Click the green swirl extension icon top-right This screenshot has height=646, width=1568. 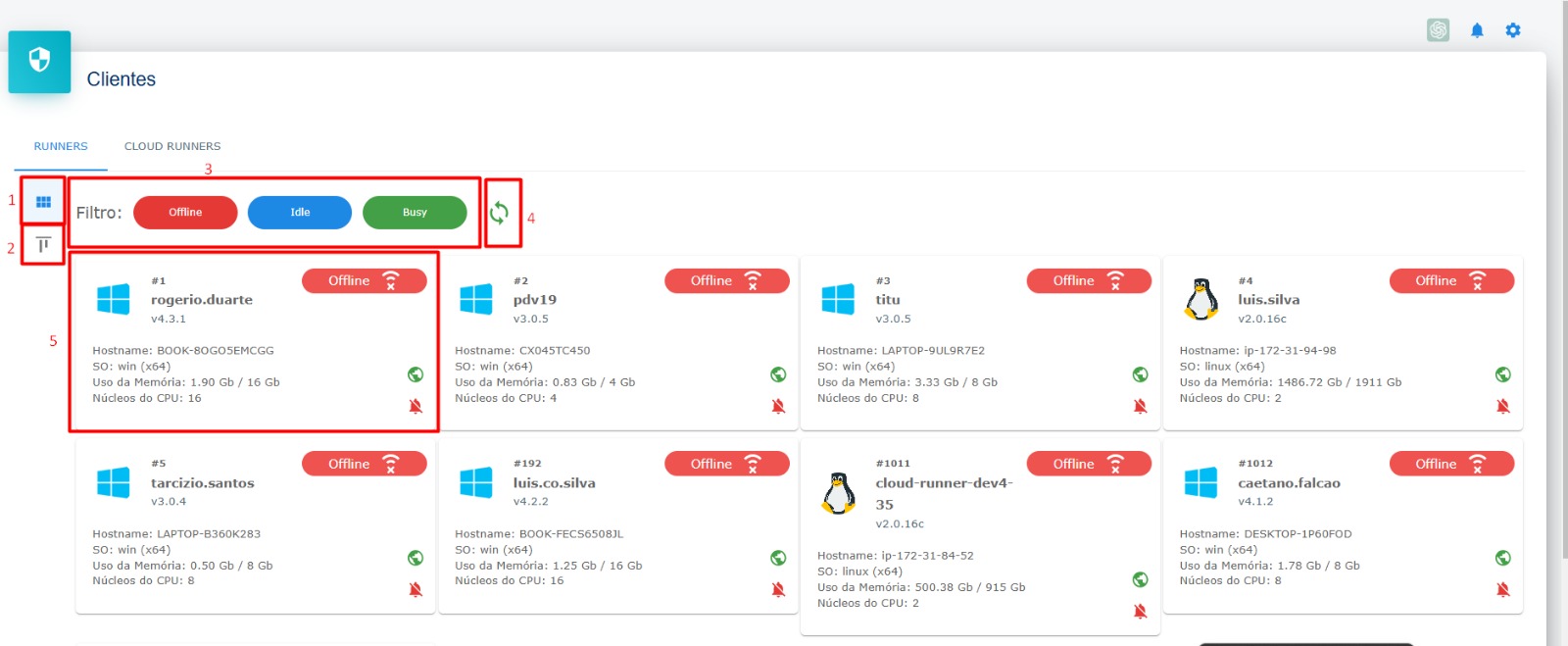coord(1438,30)
